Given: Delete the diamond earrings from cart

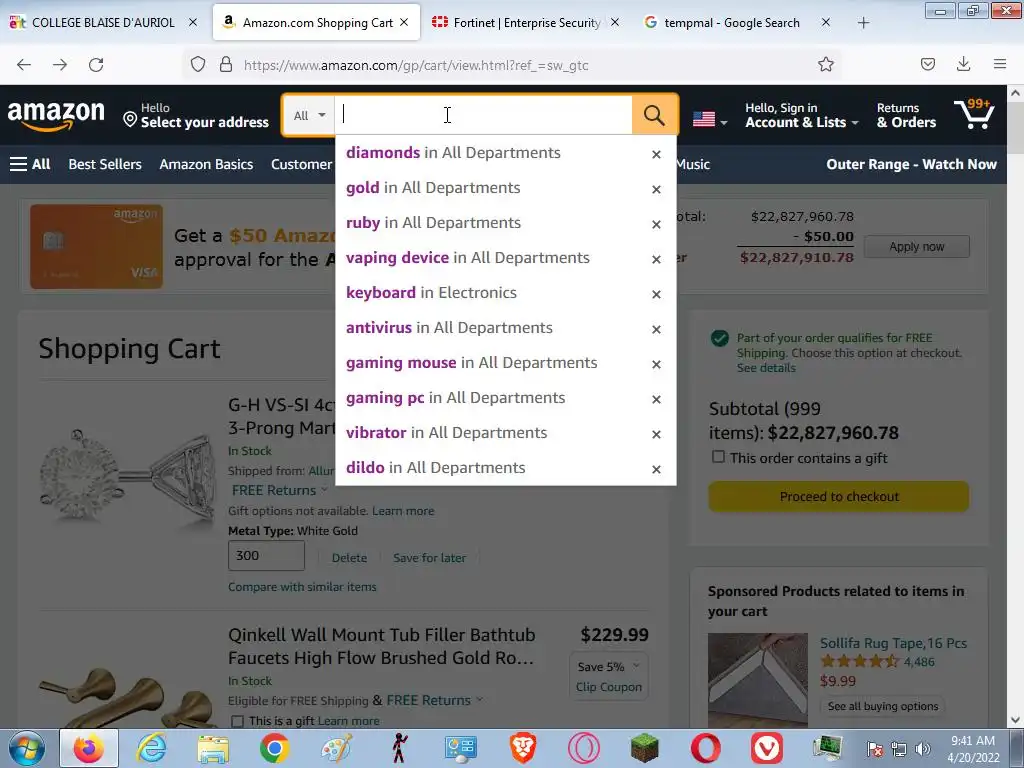Looking at the screenshot, I should click(x=349, y=558).
